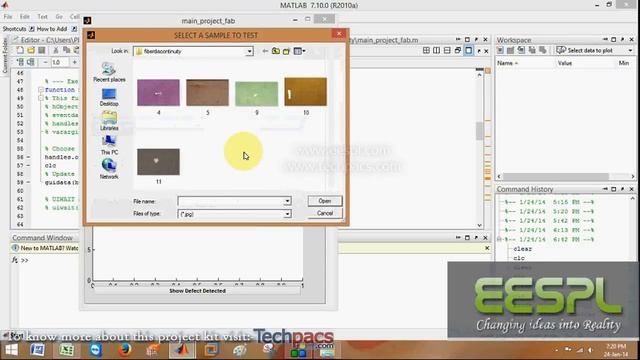Open the MATLAB Text menu

coord(42,17)
